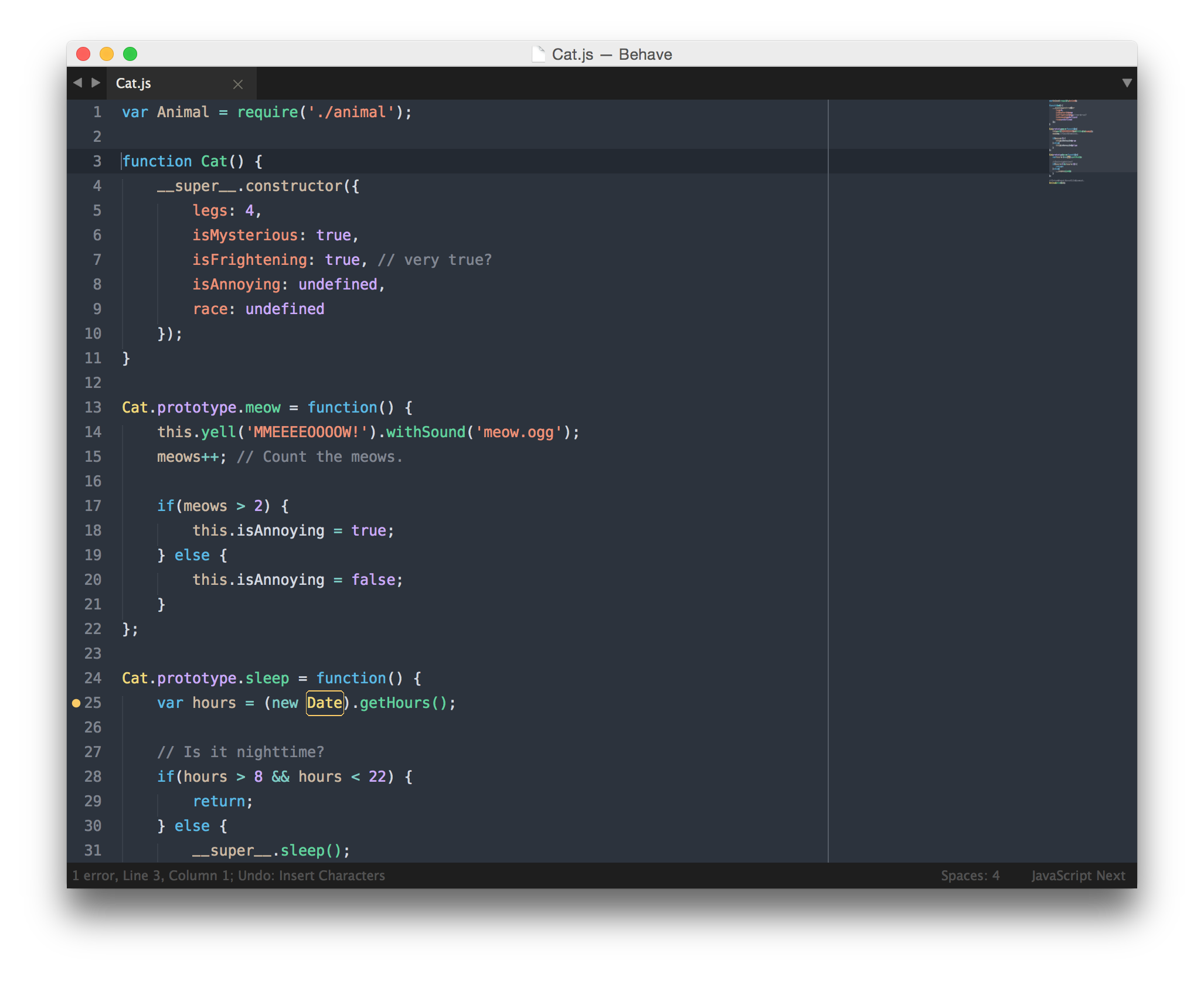
Task: Click the red close window button
Action: coord(83,54)
